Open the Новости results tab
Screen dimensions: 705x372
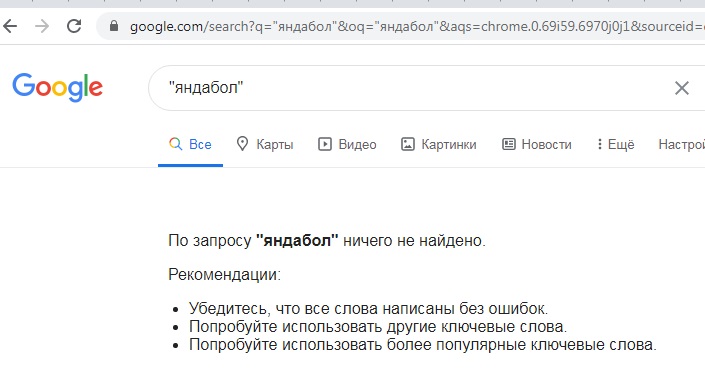pyautogui.click(x=536, y=144)
